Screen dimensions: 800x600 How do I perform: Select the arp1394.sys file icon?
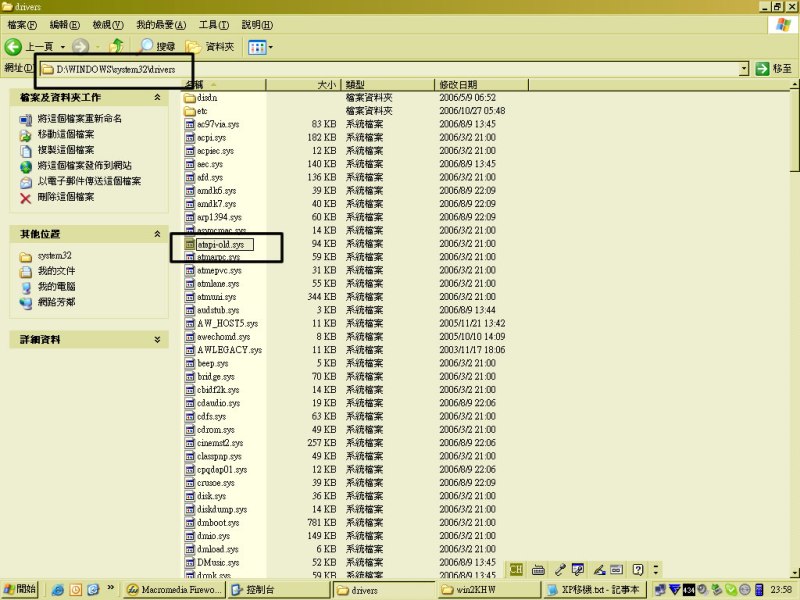pos(190,217)
